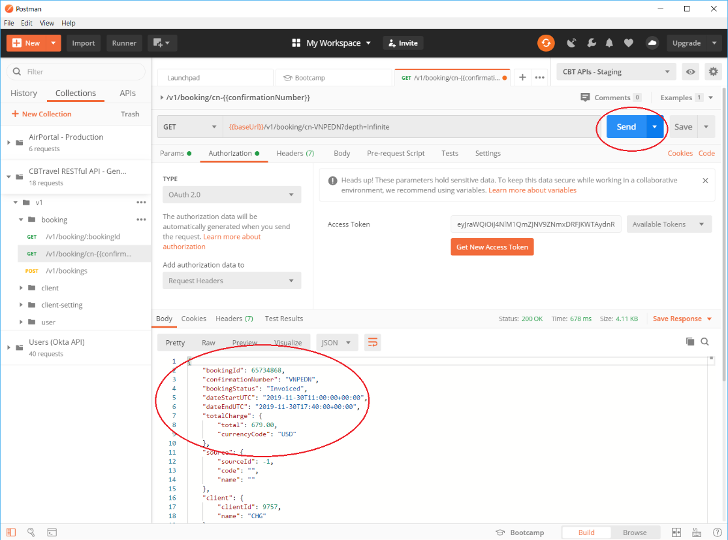The image size is (728, 540).
Task: Open the v1 folder ellipsis menu
Action: [x=141, y=202]
